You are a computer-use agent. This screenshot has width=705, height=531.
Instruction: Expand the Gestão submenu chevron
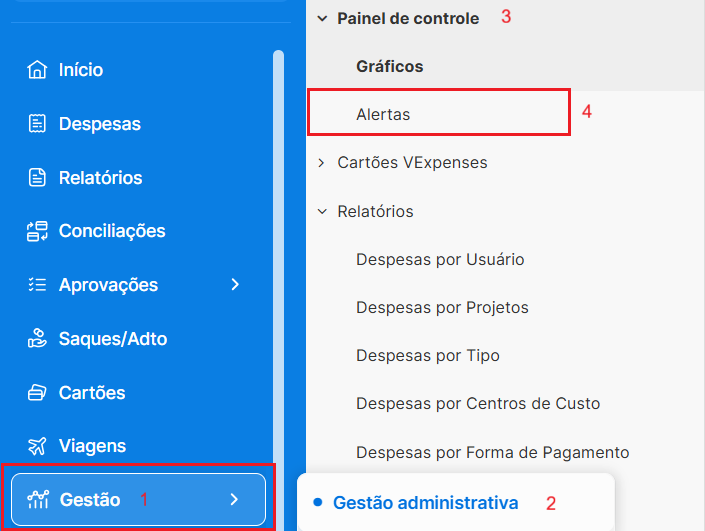(x=234, y=499)
